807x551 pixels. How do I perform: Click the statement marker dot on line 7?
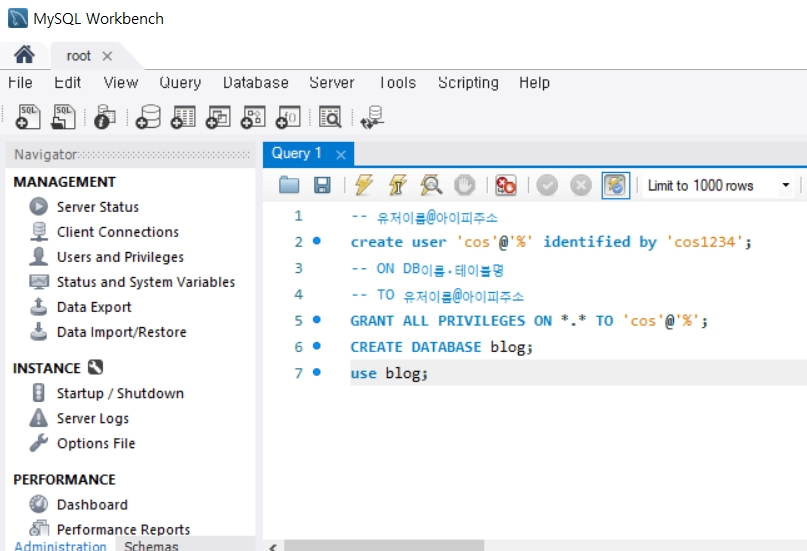(x=317, y=371)
